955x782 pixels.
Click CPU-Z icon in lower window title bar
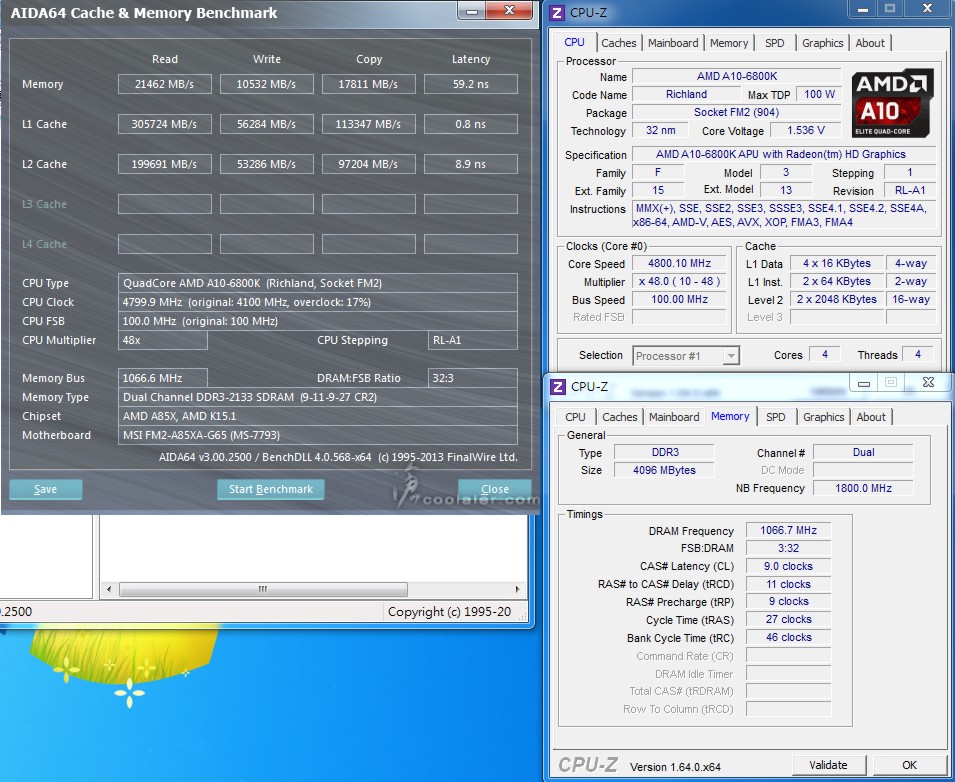point(556,387)
